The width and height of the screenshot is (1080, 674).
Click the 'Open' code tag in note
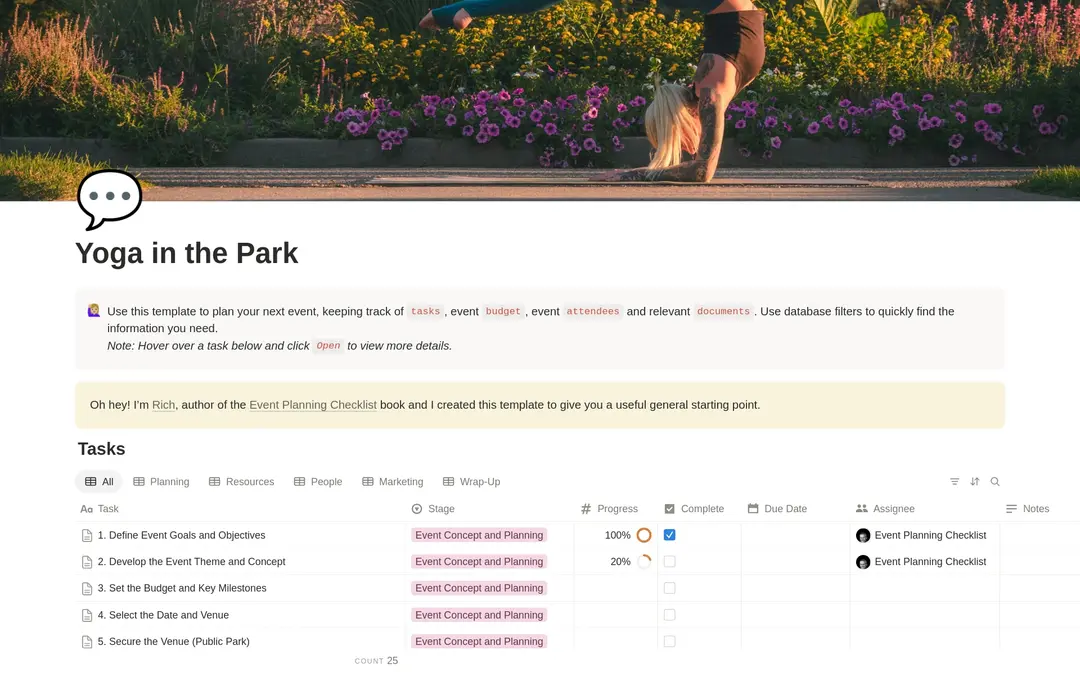pyautogui.click(x=329, y=346)
